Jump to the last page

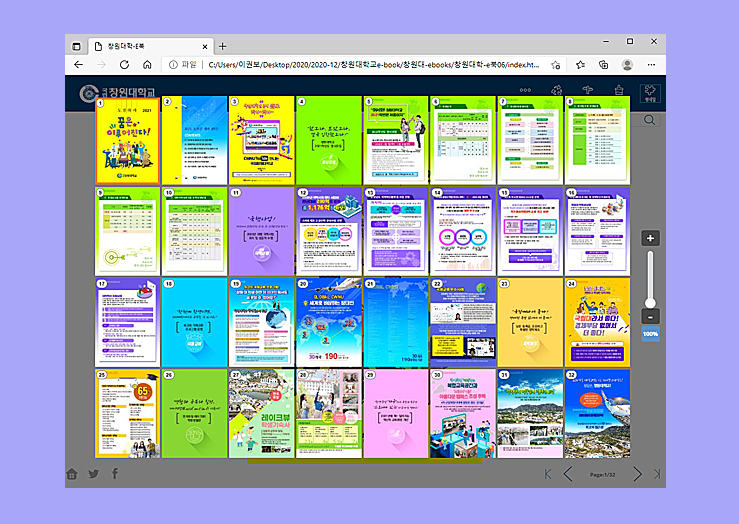tap(657, 473)
